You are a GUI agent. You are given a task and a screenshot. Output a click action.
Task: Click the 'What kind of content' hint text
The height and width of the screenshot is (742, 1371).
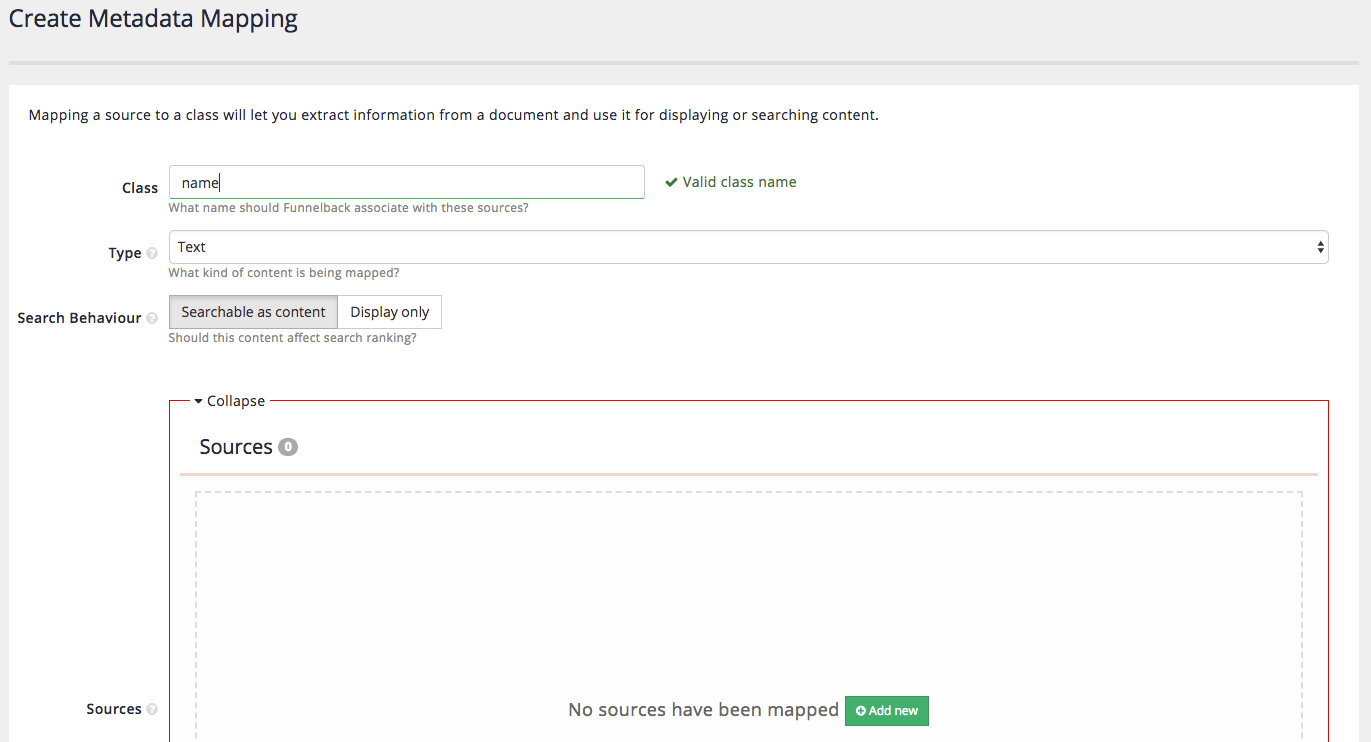coord(284,273)
